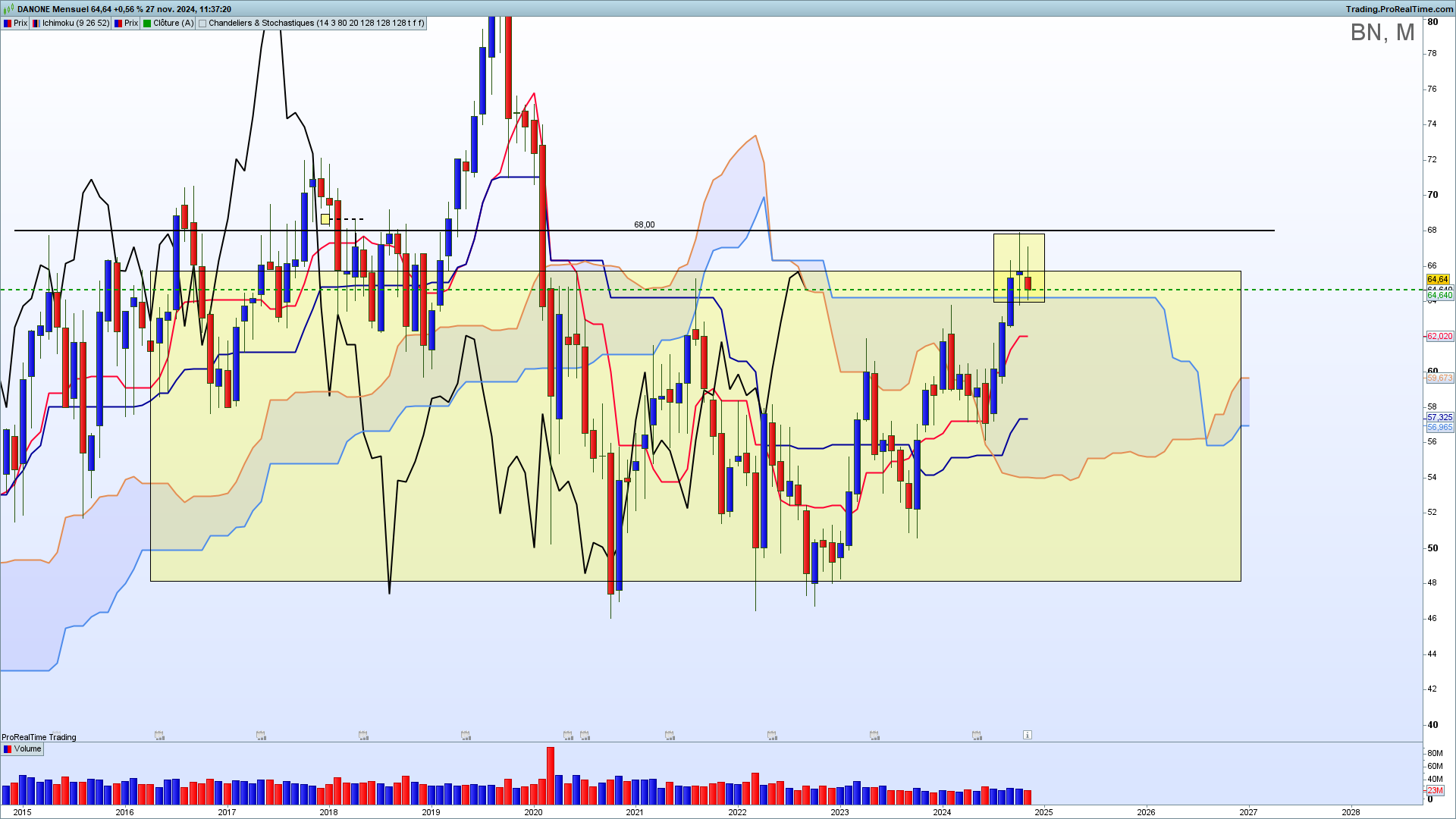Open the calendar event marker in 2021

pos(670,735)
